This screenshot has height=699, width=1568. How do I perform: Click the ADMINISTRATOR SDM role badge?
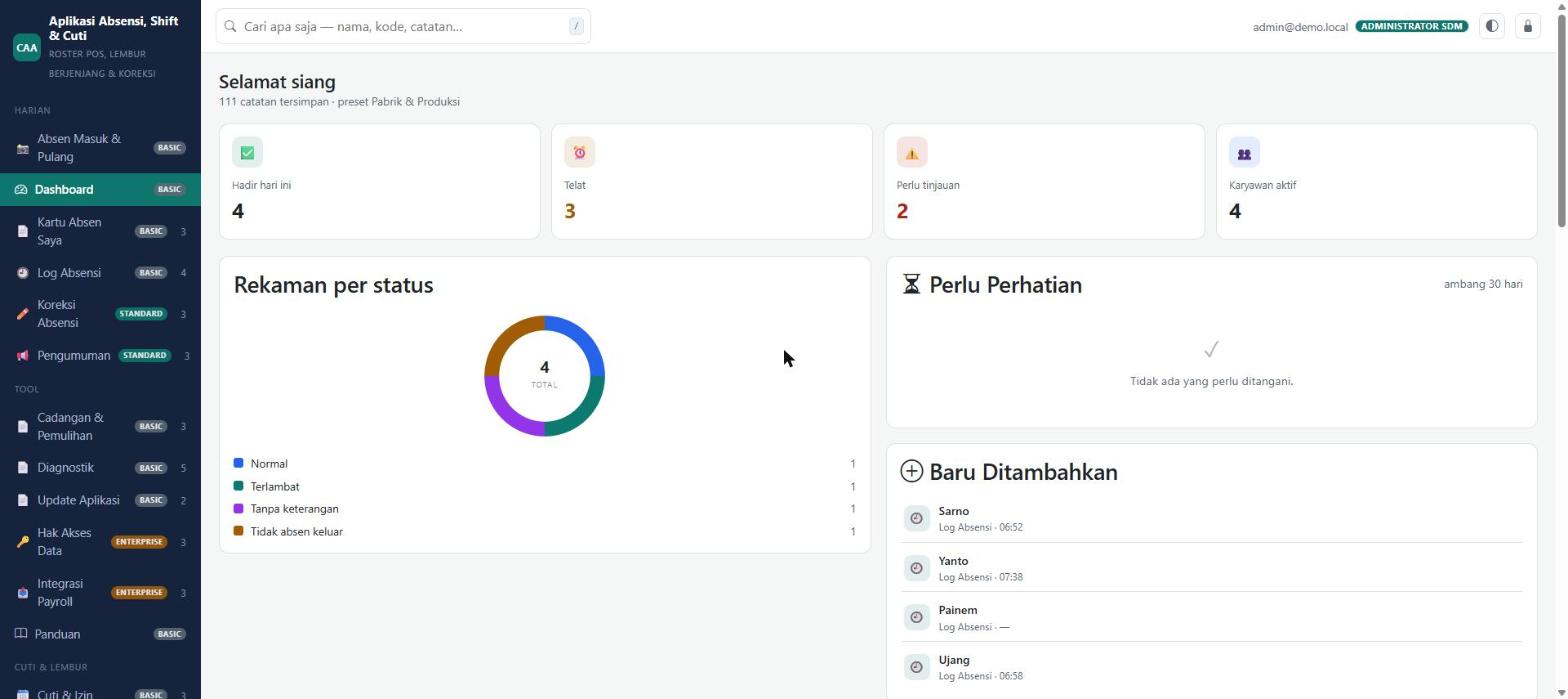[x=1411, y=27]
